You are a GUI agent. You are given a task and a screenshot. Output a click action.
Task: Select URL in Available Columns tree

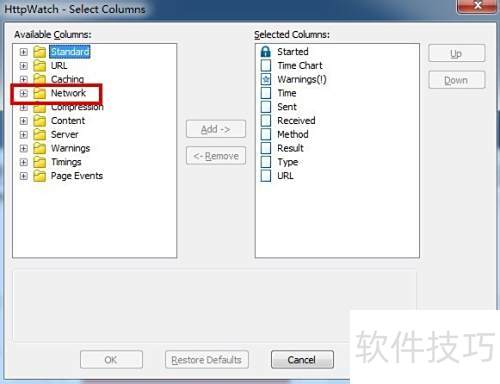tap(59, 65)
